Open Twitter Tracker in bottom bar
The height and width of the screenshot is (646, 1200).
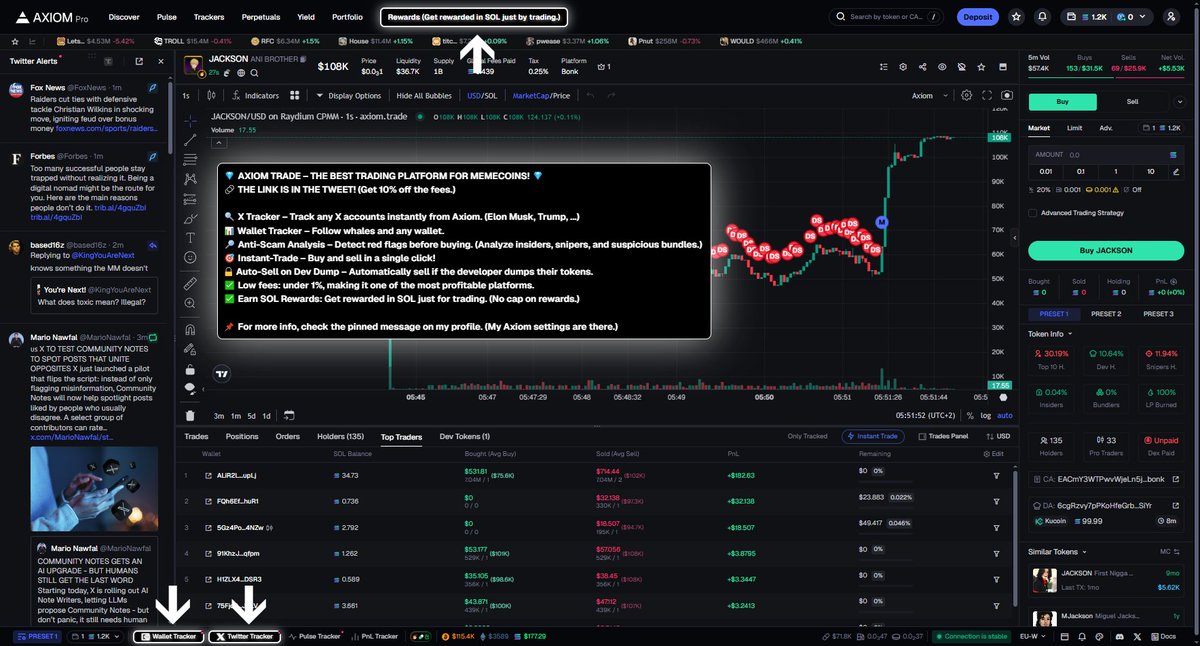coord(245,636)
